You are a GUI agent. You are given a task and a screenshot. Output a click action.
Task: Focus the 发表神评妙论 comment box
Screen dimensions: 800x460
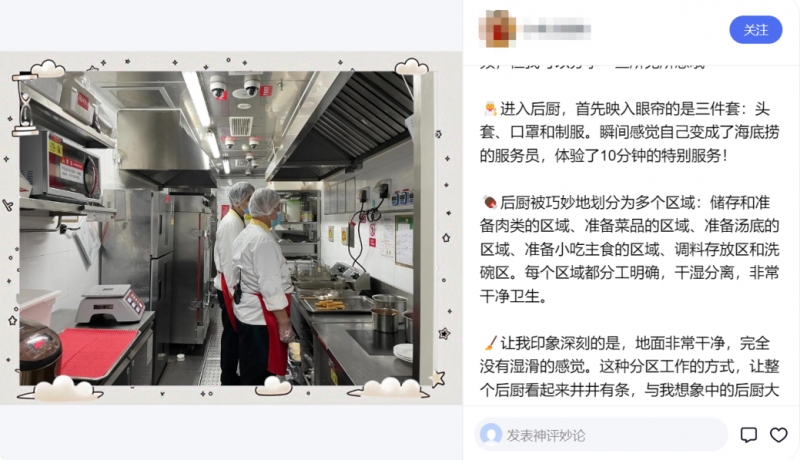pyautogui.click(x=601, y=435)
